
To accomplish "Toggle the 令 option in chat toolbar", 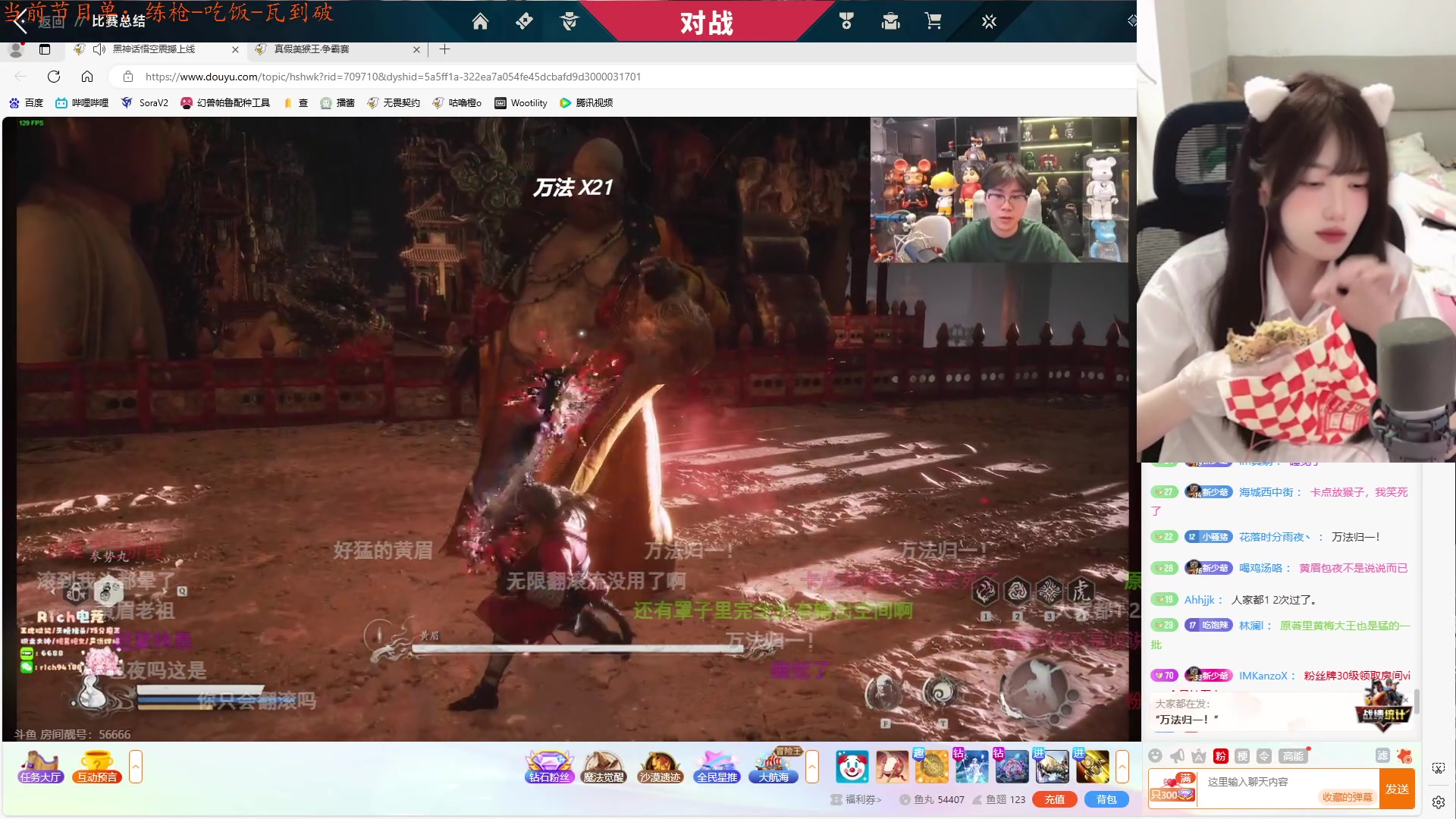I will pyautogui.click(x=1263, y=756).
